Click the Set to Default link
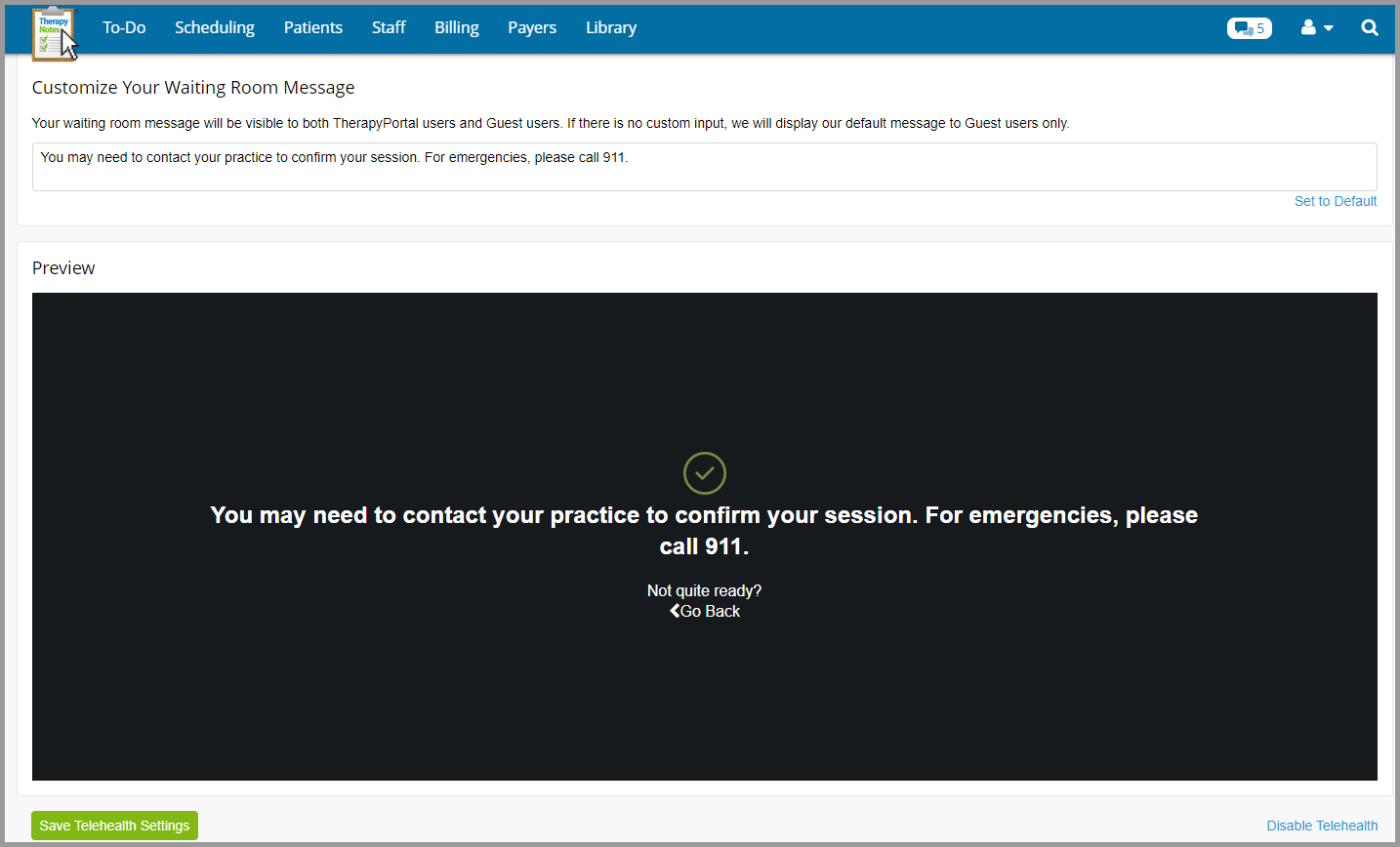The height and width of the screenshot is (847, 1400). click(x=1336, y=201)
